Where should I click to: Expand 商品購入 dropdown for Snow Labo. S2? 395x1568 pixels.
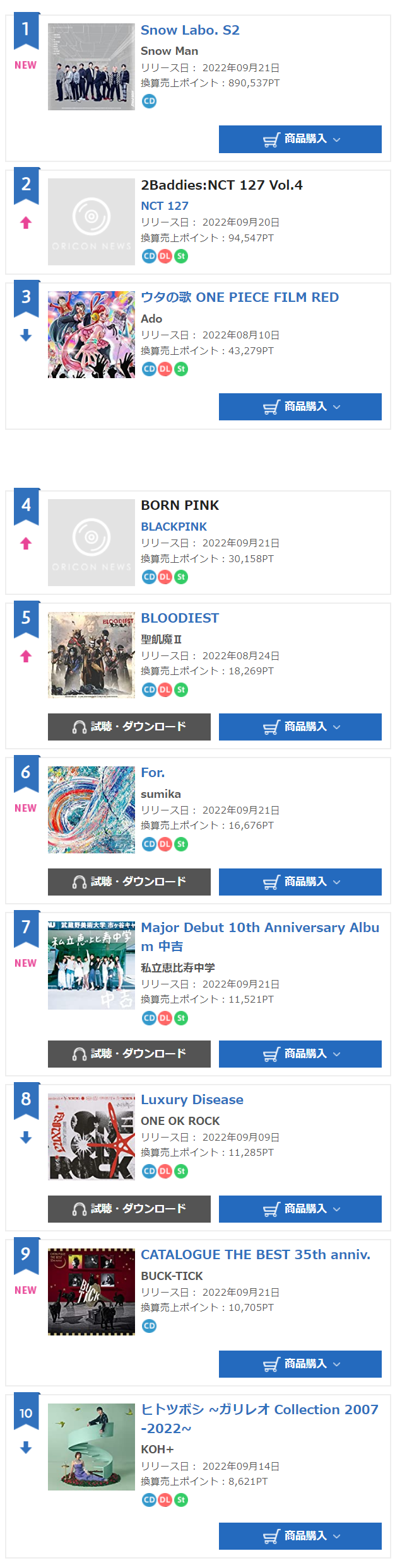coord(300,139)
